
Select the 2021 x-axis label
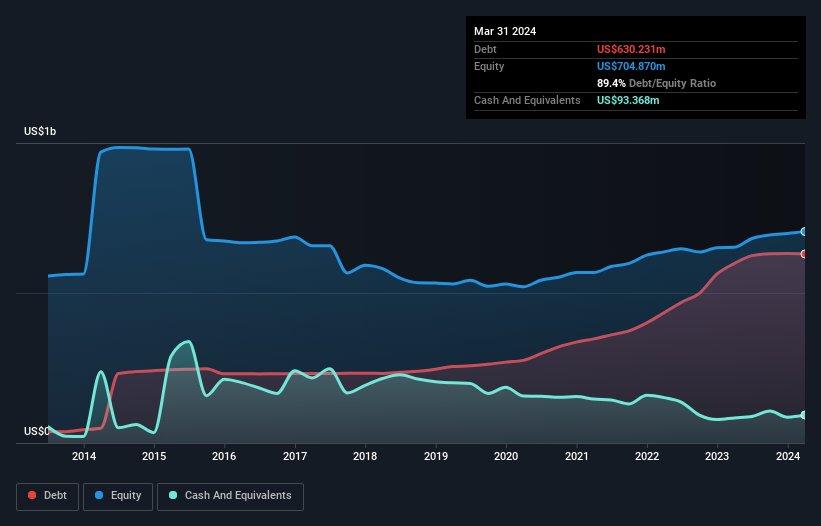click(576, 456)
